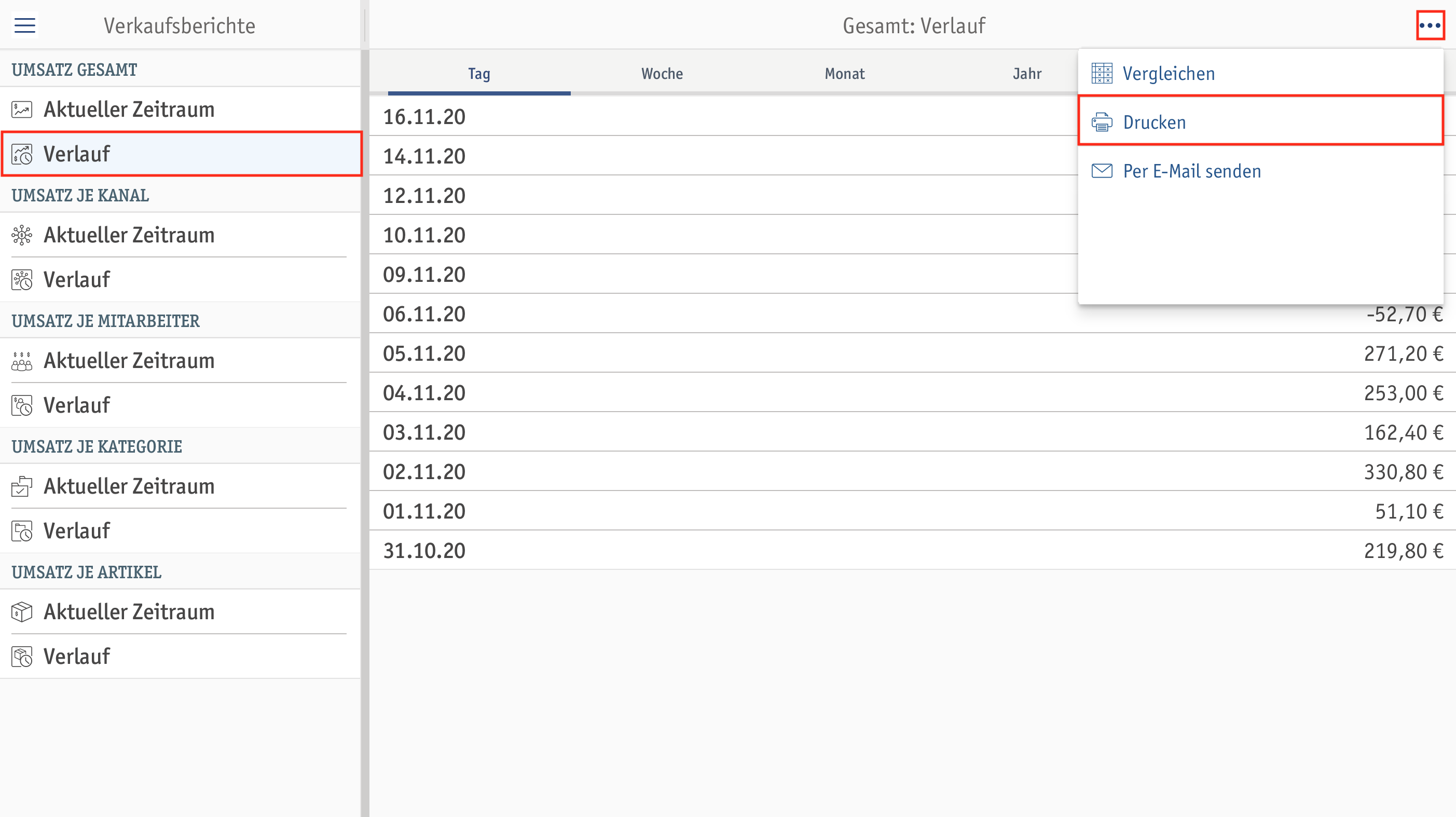Click the Vergleichen grid icon
Image resolution: width=1456 pixels, height=817 pixels.
[x=1102, y=74]
